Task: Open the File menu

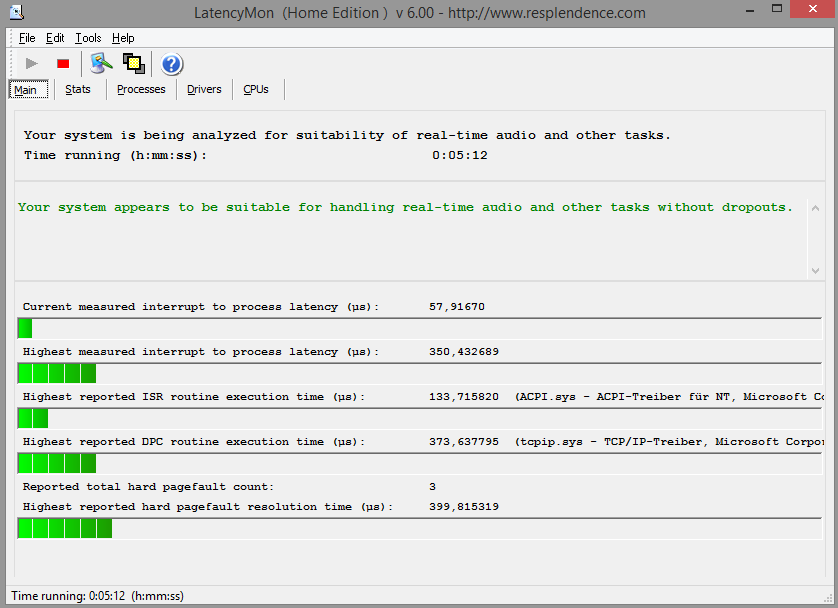Action: coord(27,38)
